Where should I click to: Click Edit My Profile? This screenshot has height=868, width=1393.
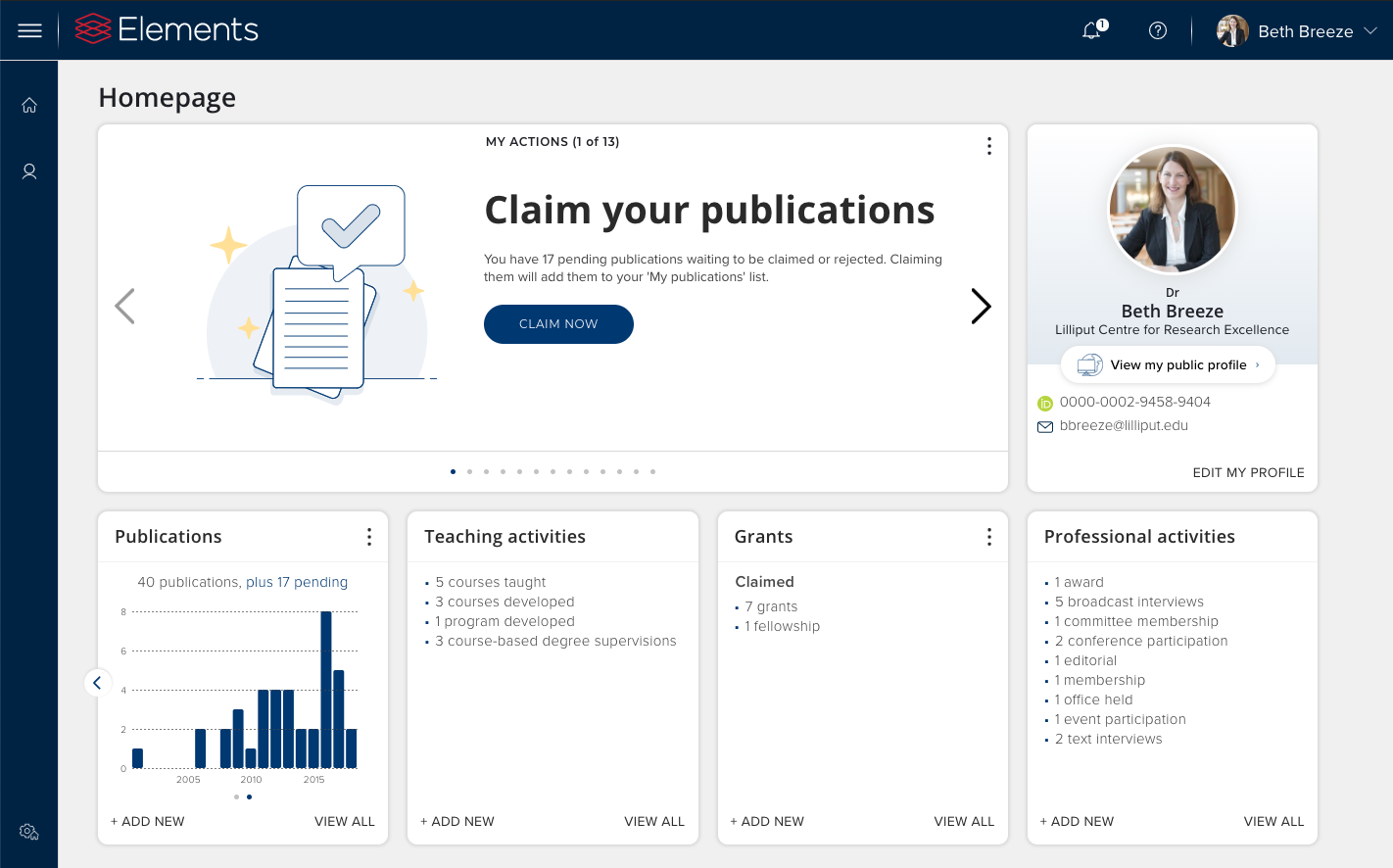click(1248, 472)
